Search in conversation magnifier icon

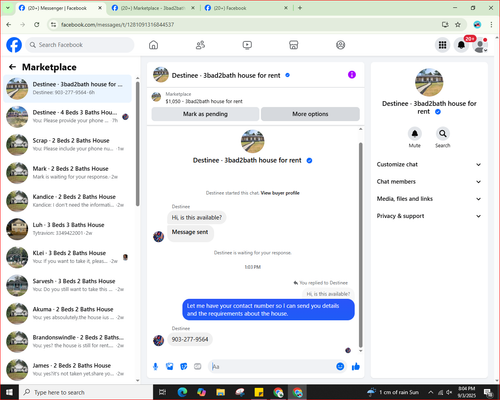coord(442,134)
